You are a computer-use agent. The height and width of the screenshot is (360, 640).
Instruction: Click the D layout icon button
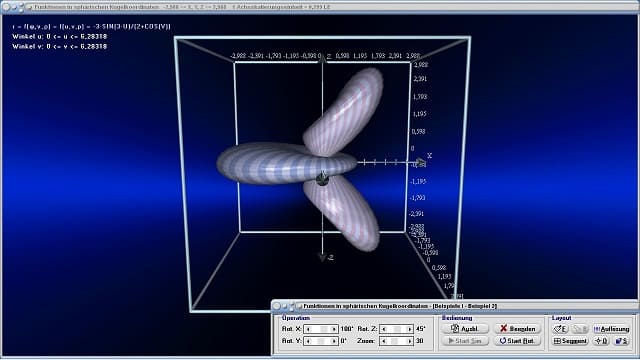coord(601,341)
